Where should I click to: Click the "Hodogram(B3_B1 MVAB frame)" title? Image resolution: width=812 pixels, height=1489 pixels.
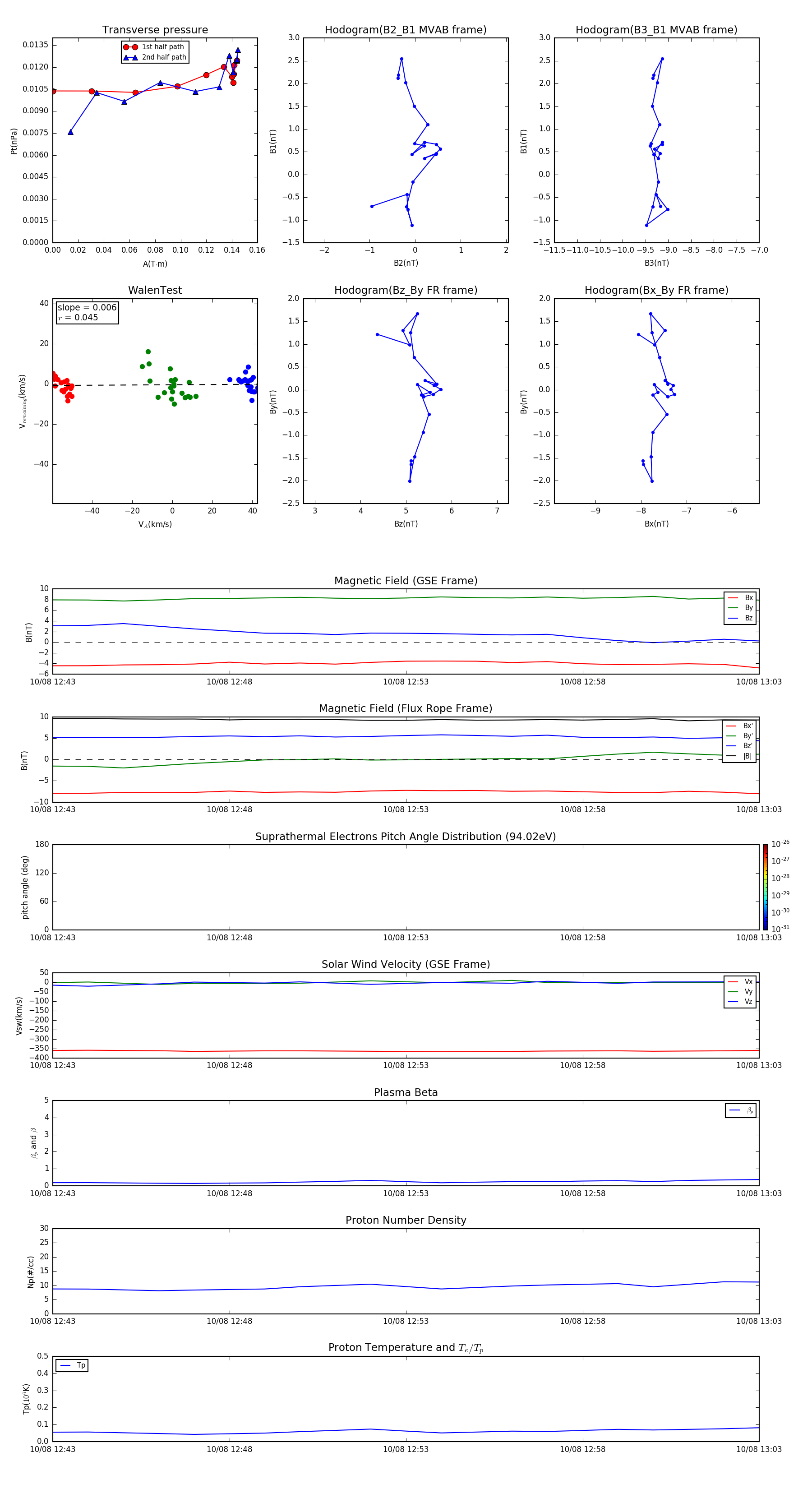[x=656, y=30]
